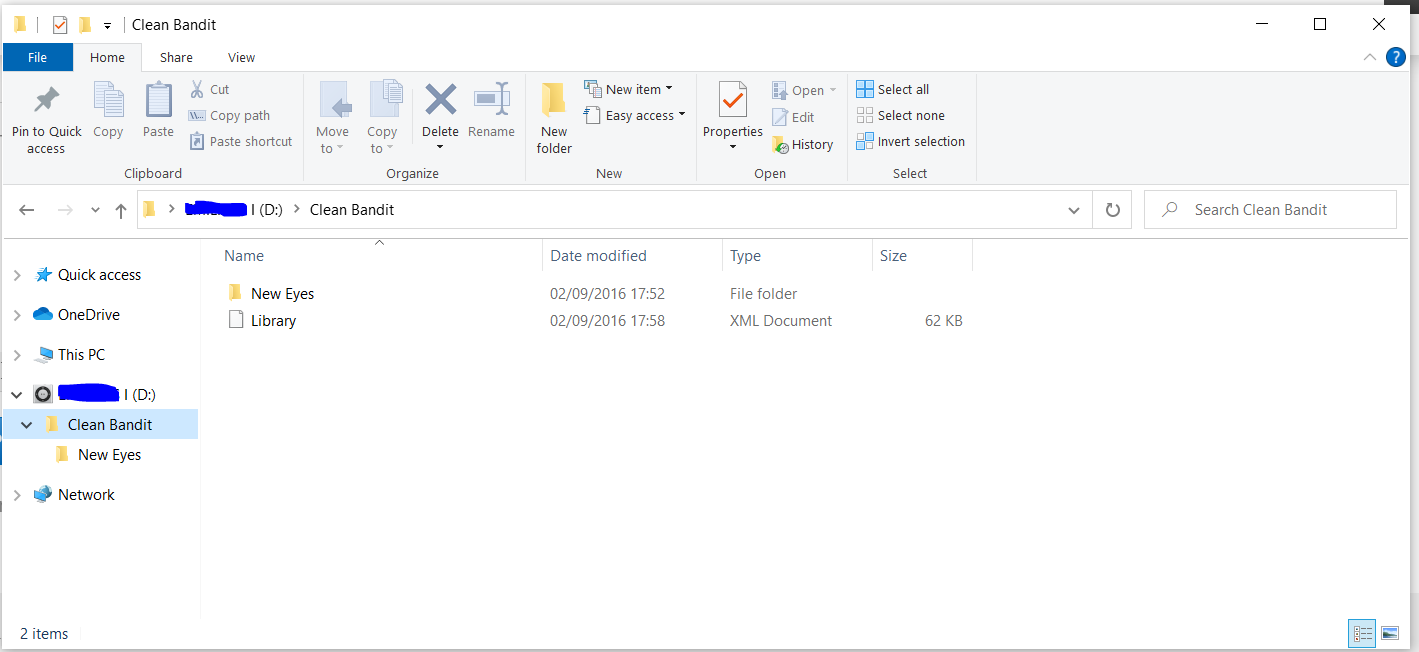Click Select none in ribbon
This screenshot has height=652, width=1419.
[x=900, y=115]
